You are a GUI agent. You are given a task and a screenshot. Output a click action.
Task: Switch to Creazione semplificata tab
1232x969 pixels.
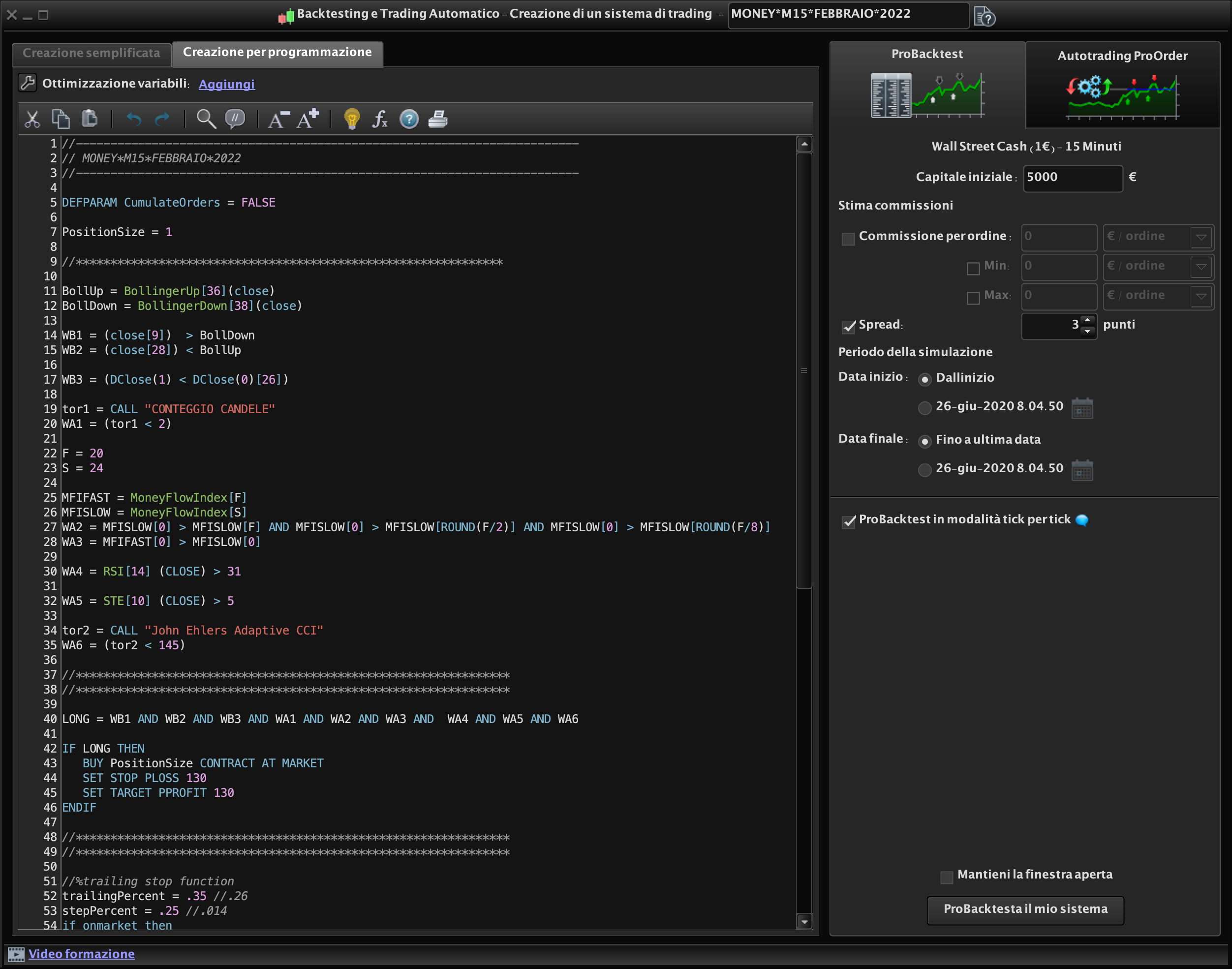click(92, 53)
